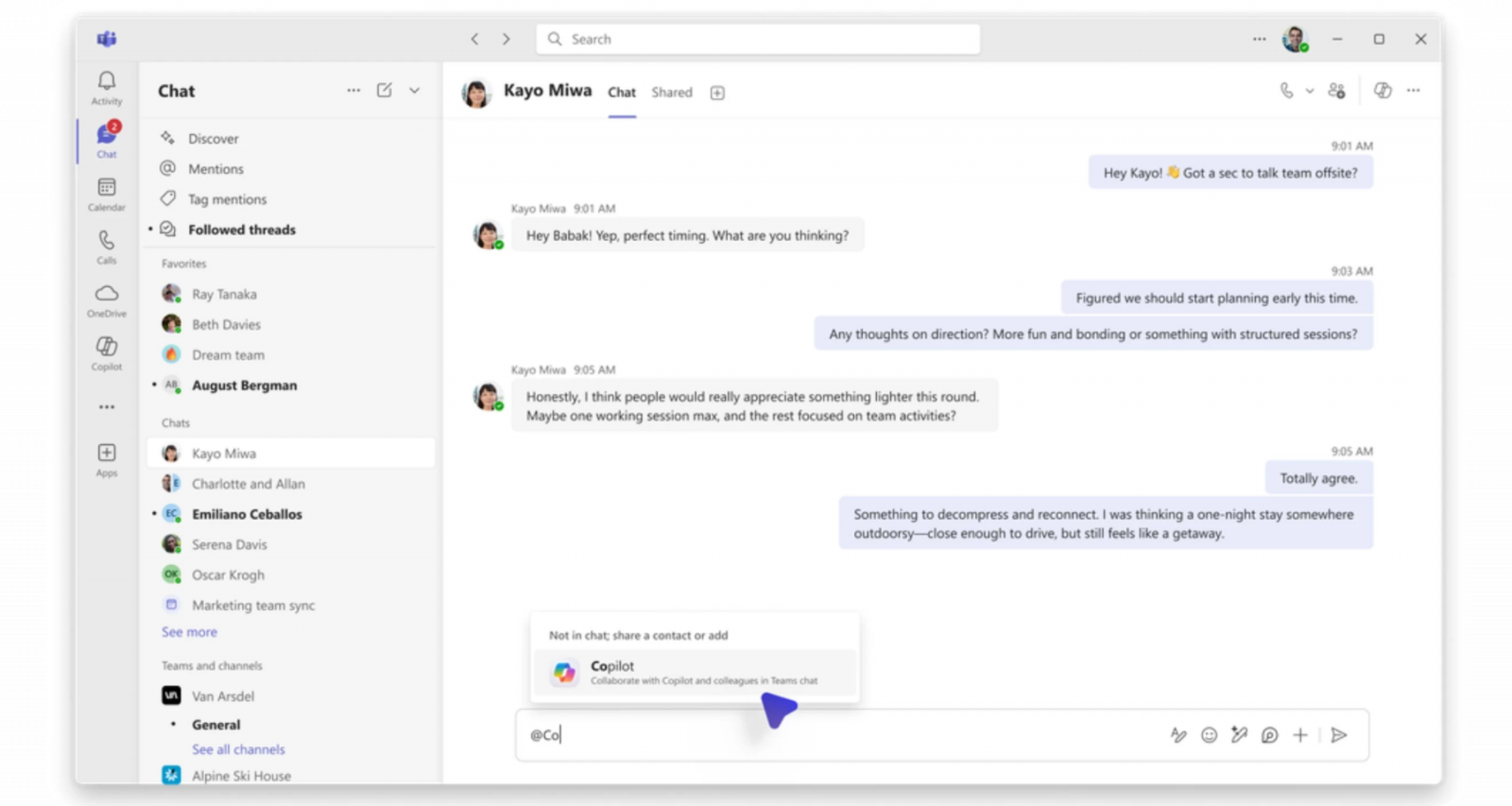Open the Activity feed bell icon

click(107, 82)
